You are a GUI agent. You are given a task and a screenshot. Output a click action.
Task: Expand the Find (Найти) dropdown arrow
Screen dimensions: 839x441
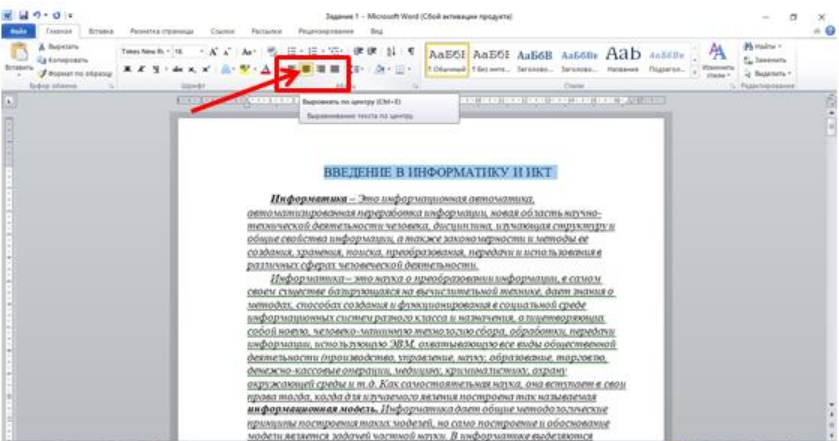[x=783, y=47]
